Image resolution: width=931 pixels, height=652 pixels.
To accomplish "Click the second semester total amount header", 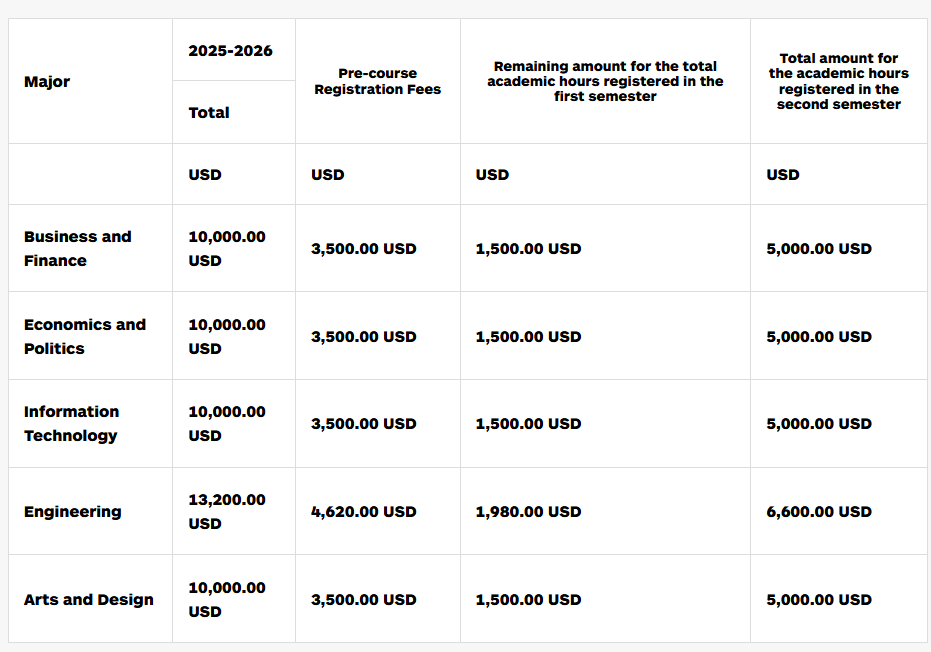I will (838, 81).
